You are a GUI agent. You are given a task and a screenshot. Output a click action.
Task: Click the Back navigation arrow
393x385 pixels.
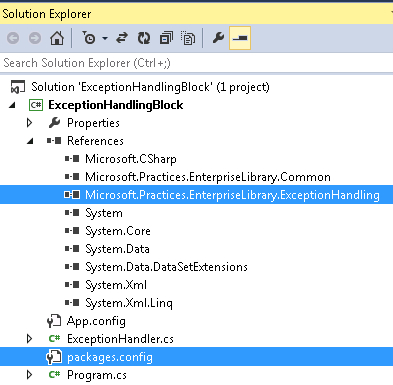click(x=13, y=38)
